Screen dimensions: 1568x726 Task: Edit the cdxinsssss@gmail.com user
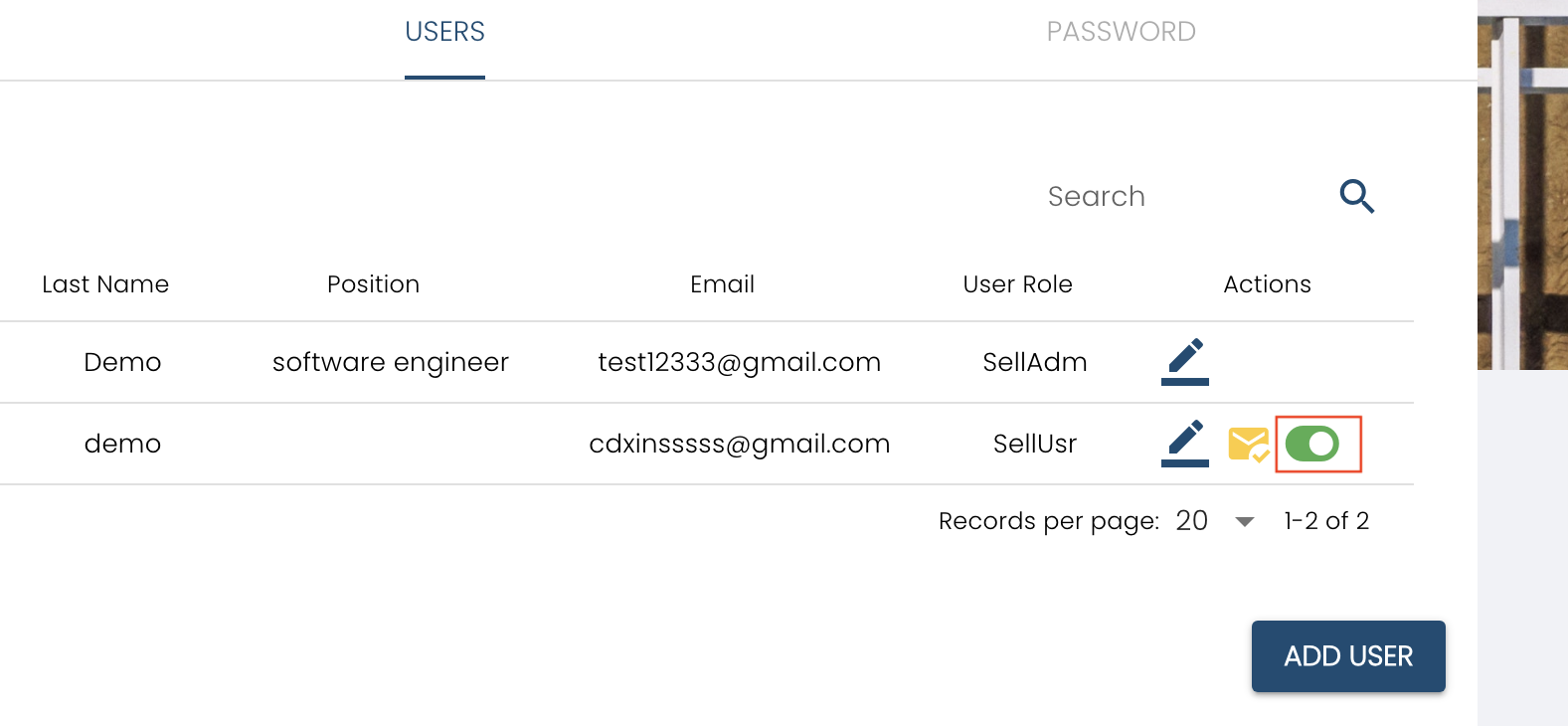tap(1185, 443)
